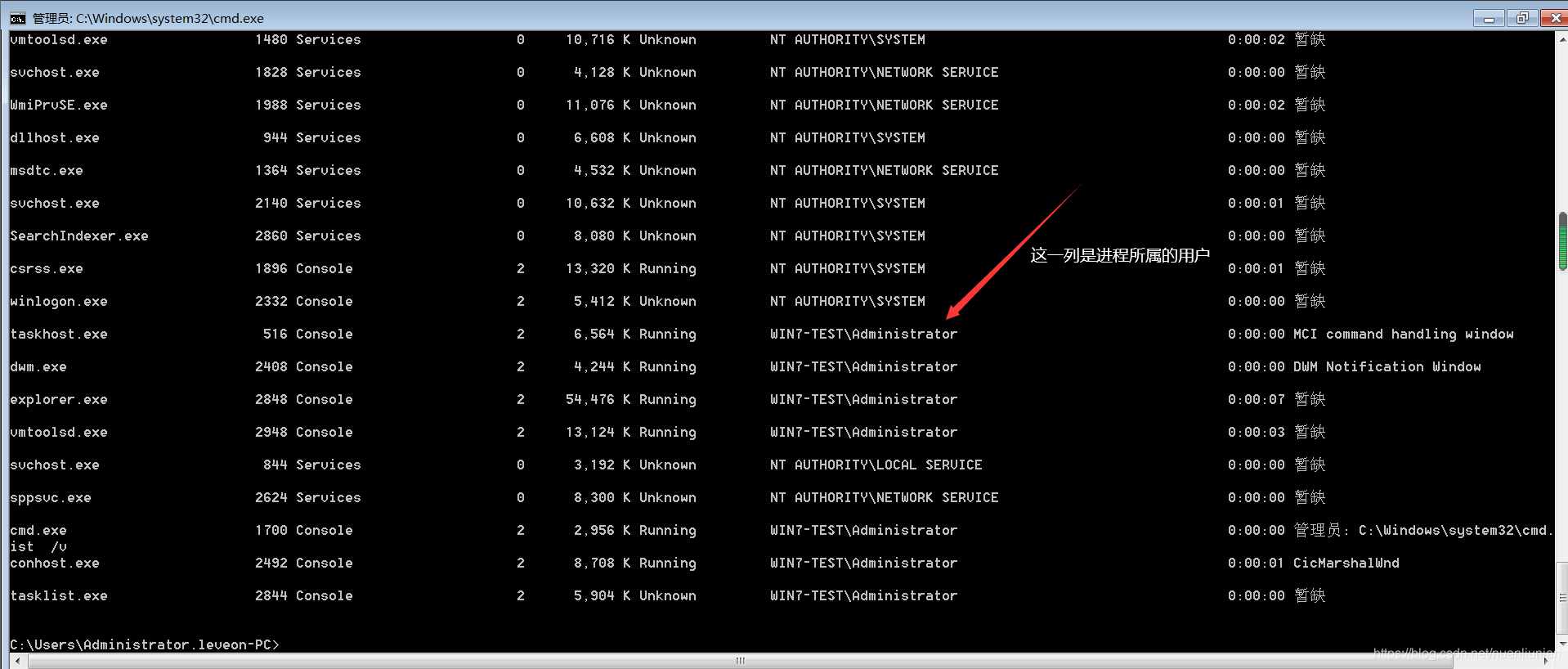Viewport: 1568px width, 669px height.
Task: Click WIN7-TEST\Administrator on dwm.exe row
Action: click(864, 366)
